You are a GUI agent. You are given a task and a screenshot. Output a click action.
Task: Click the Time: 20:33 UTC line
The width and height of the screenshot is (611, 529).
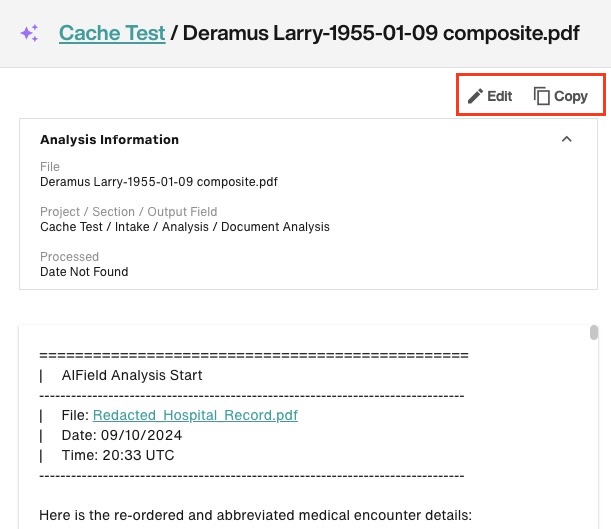click(x=118, y=455)
